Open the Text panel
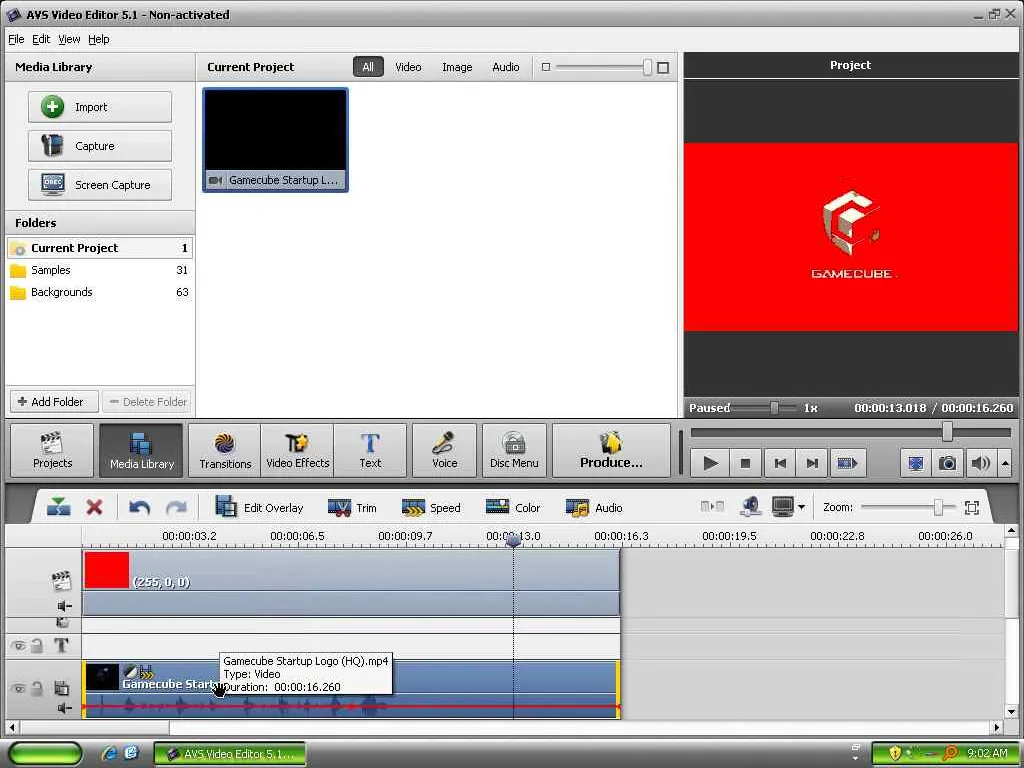Viewport: 1024px width, 768px height. point(370,451)
